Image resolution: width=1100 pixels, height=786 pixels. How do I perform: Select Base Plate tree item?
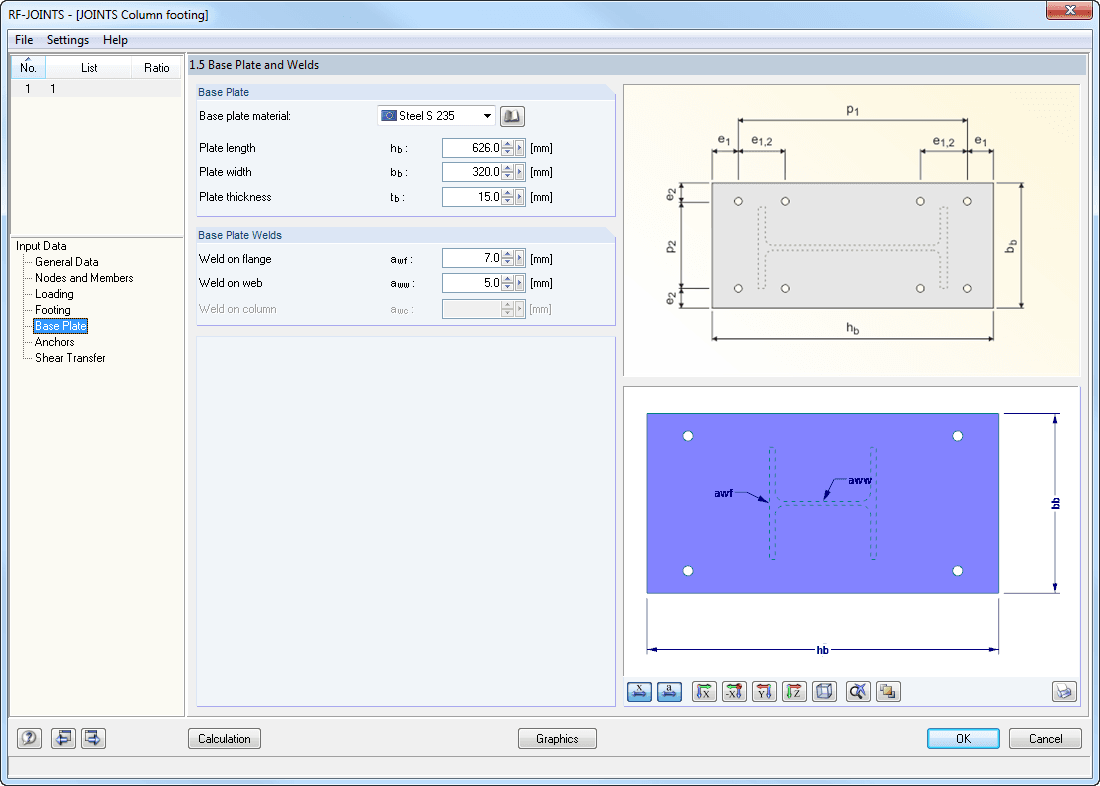60,326
